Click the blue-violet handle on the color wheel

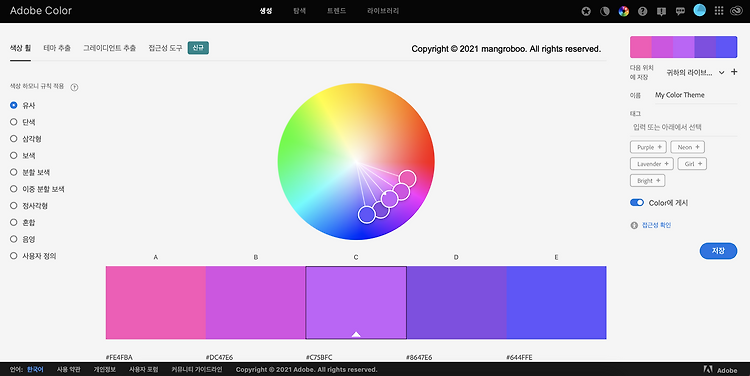pyautogui.click(x=367, y=214)
